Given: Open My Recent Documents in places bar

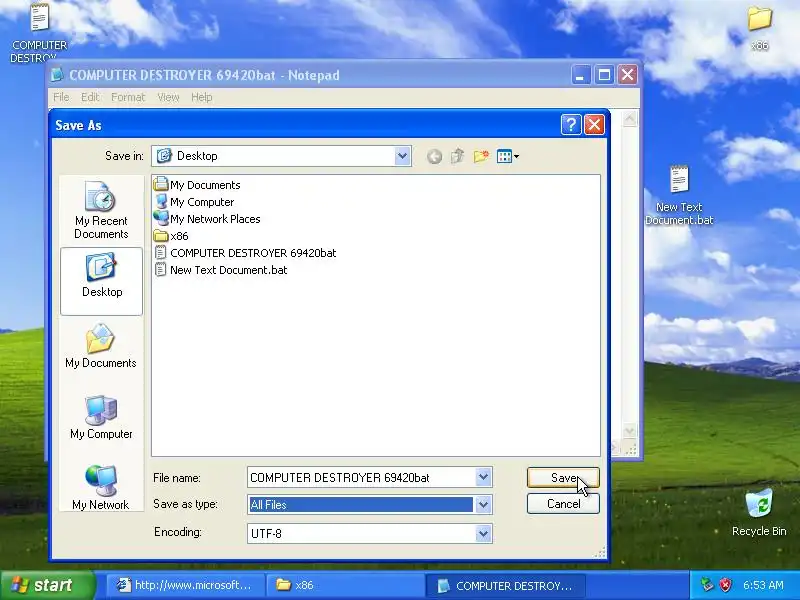Looking at the screenshot, I should (x=101, y=210).
